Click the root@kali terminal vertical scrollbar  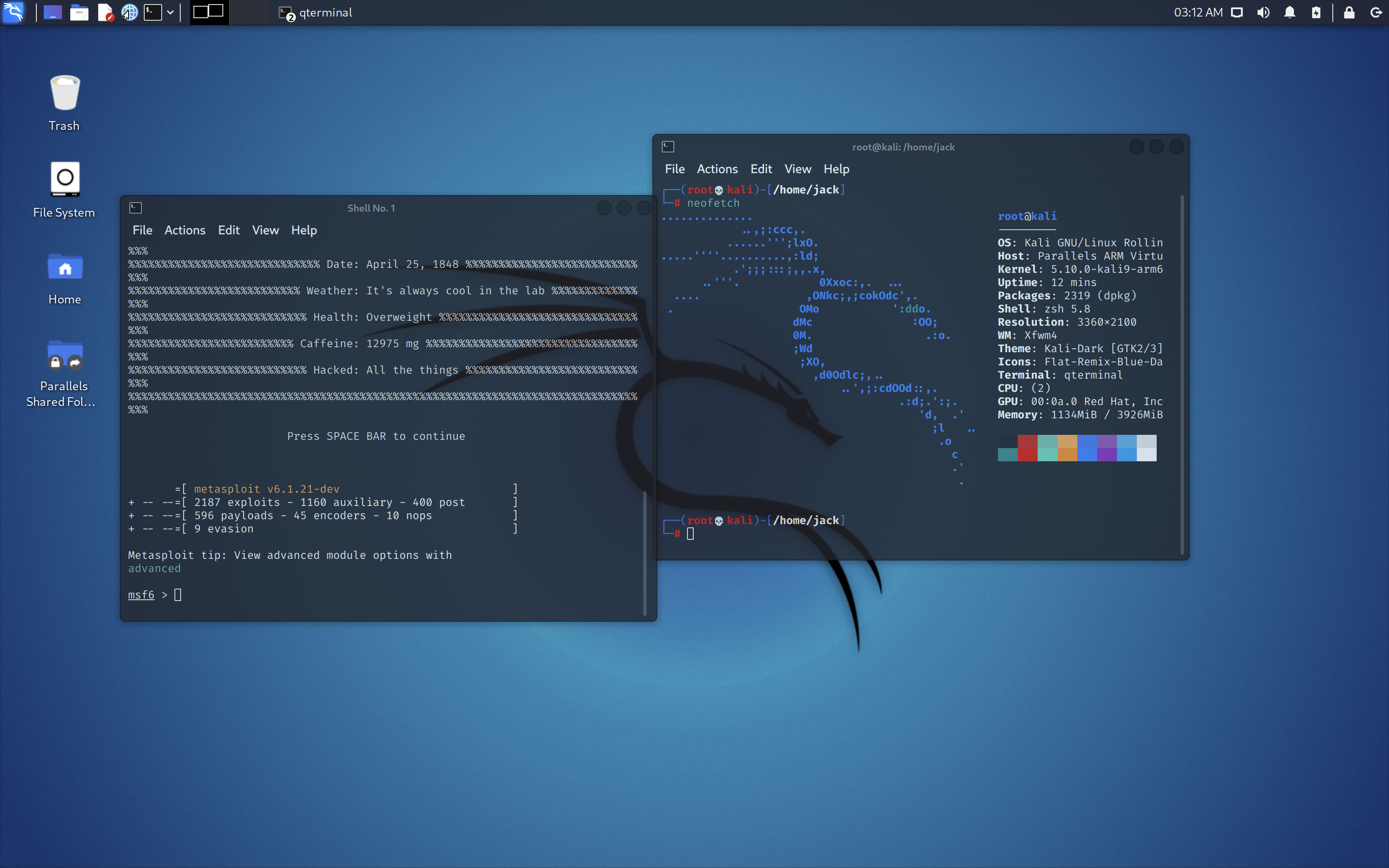[x=1182, y=374]
